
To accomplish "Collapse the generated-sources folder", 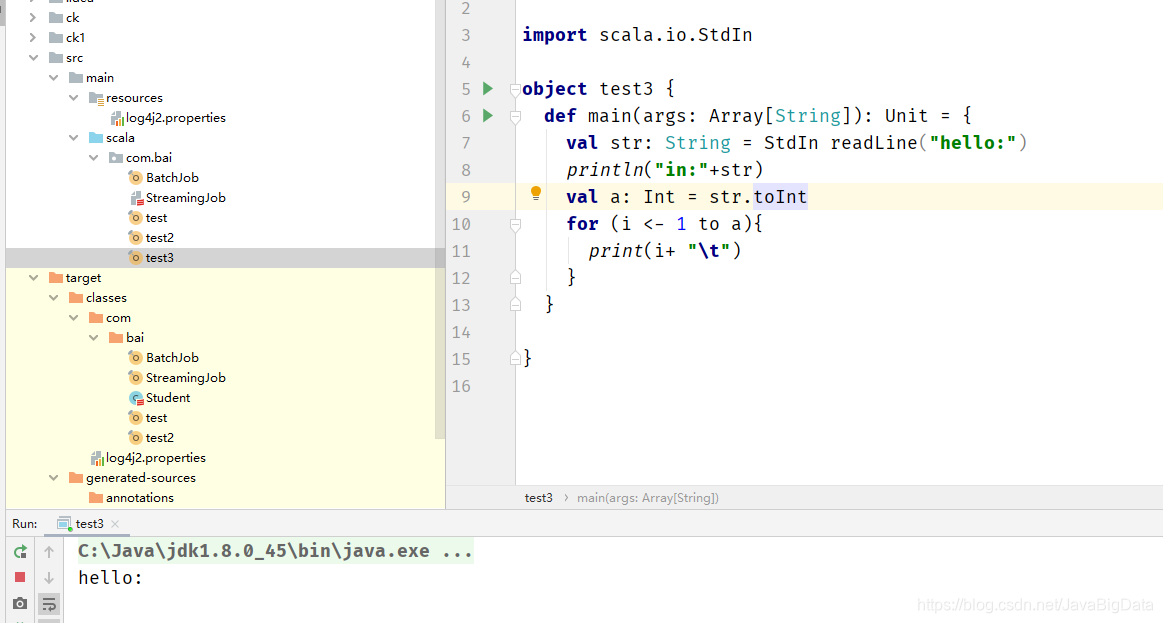I will pyautogui.click(x=53, y=478).
